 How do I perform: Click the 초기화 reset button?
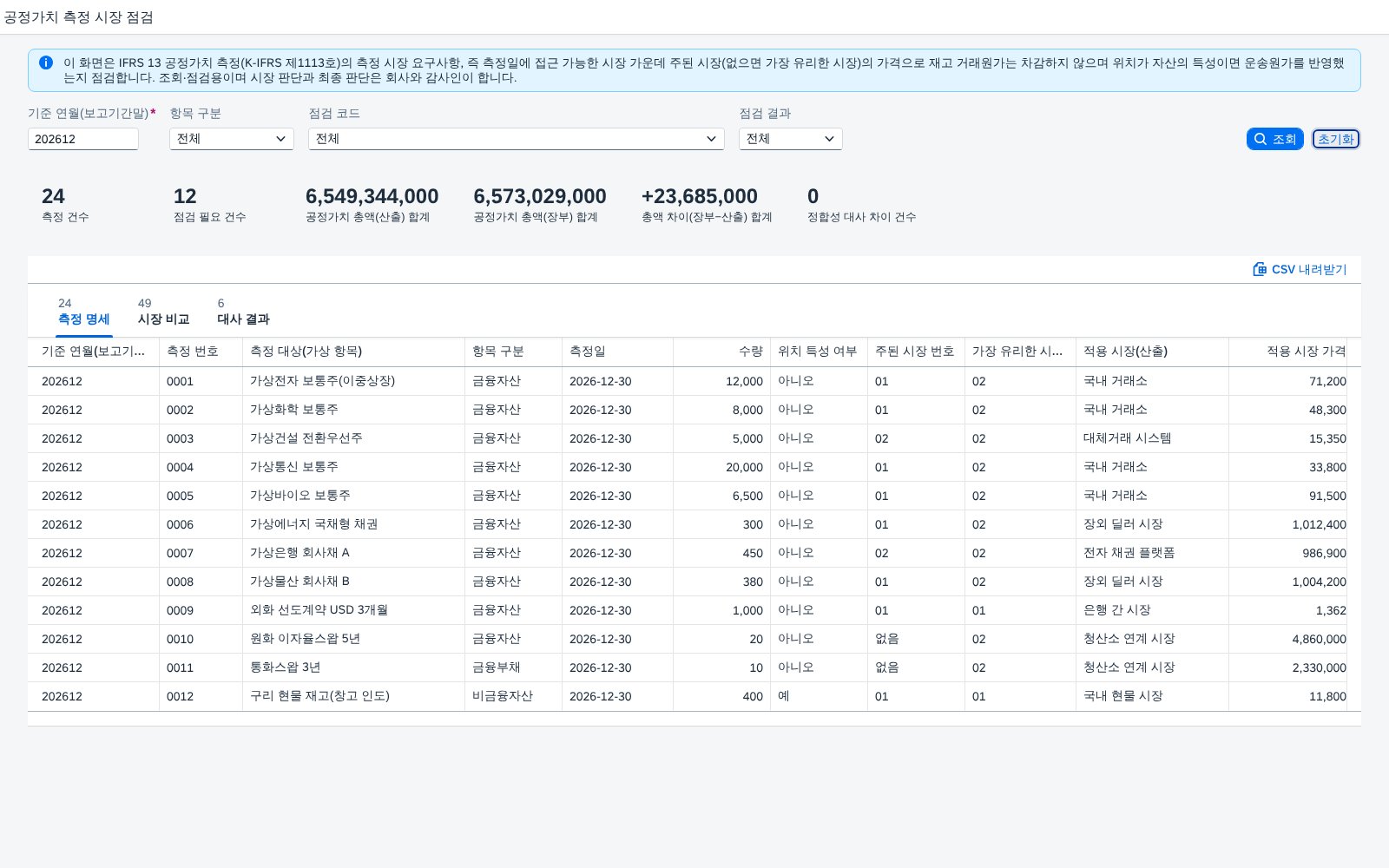pyautogui.click(x=1336, y=139)
